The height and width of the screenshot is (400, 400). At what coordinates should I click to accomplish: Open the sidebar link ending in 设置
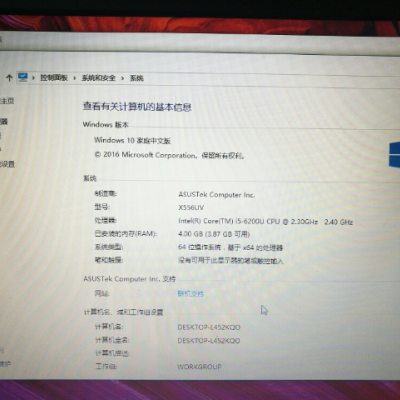(x=7, y=164)
